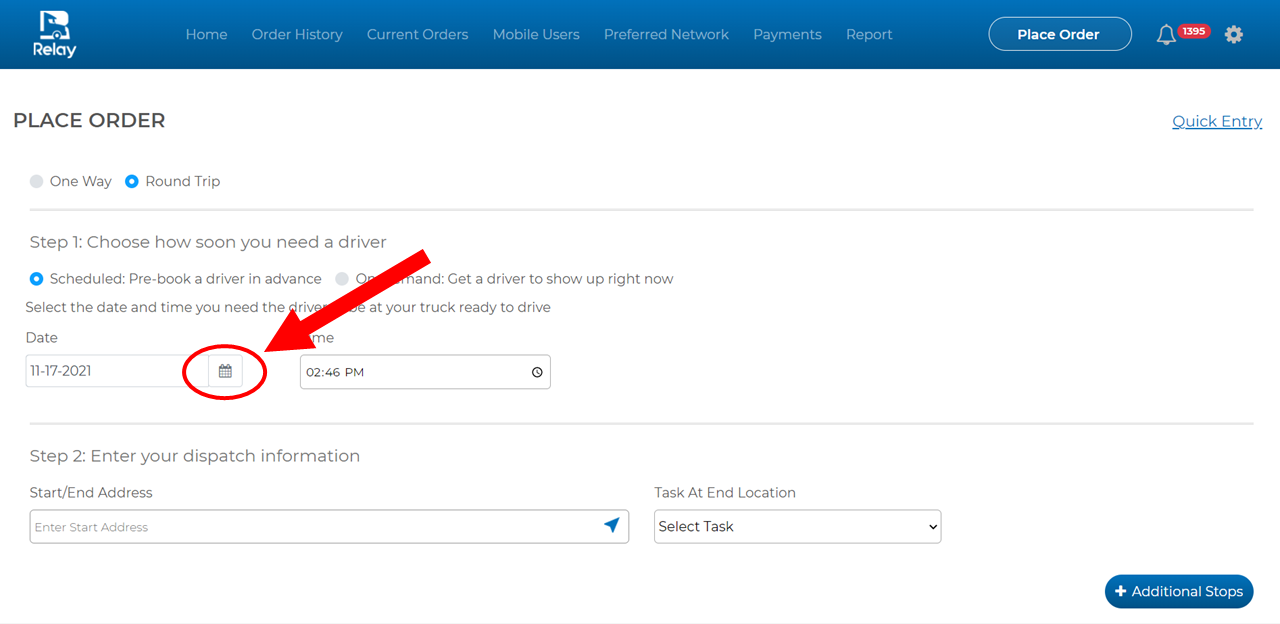Click the Additional Stops button
Screen dimensions: 1280x624
pyautogui.click(x=1178, y=591)
